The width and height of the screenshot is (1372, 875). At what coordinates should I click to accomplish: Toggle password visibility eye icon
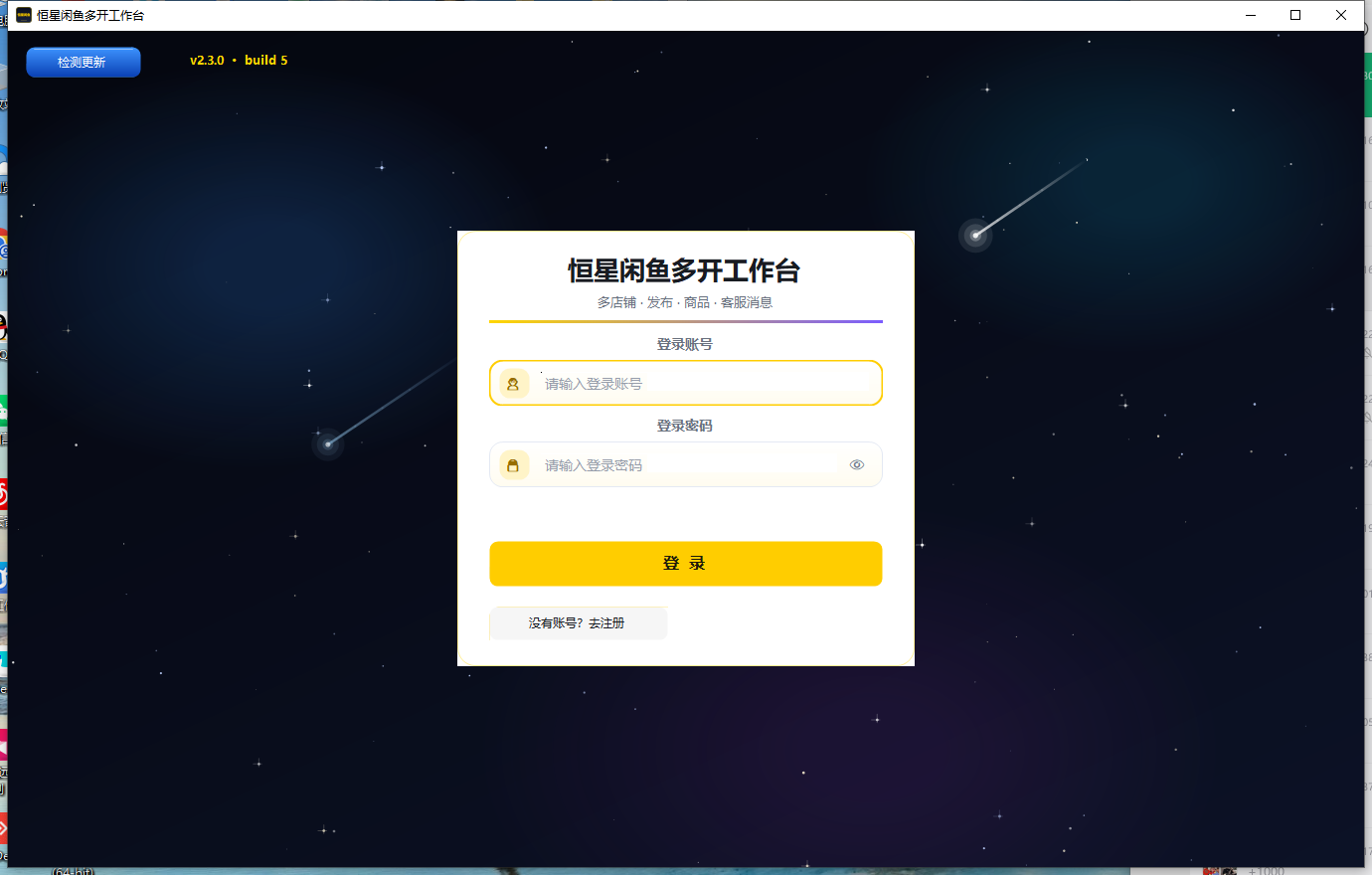click(x=857, y=465)
